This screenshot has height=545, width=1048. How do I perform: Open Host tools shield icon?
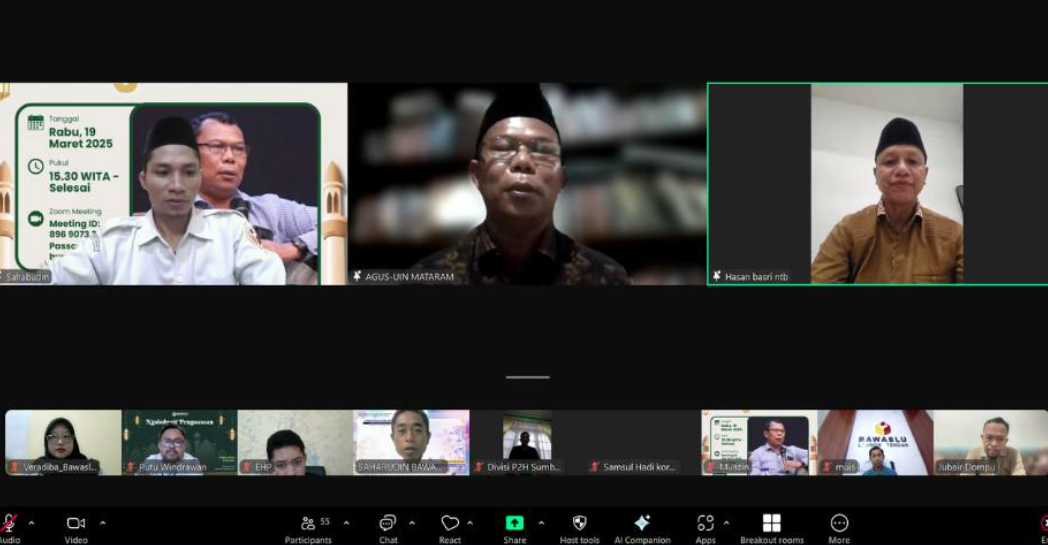[579, 523]
